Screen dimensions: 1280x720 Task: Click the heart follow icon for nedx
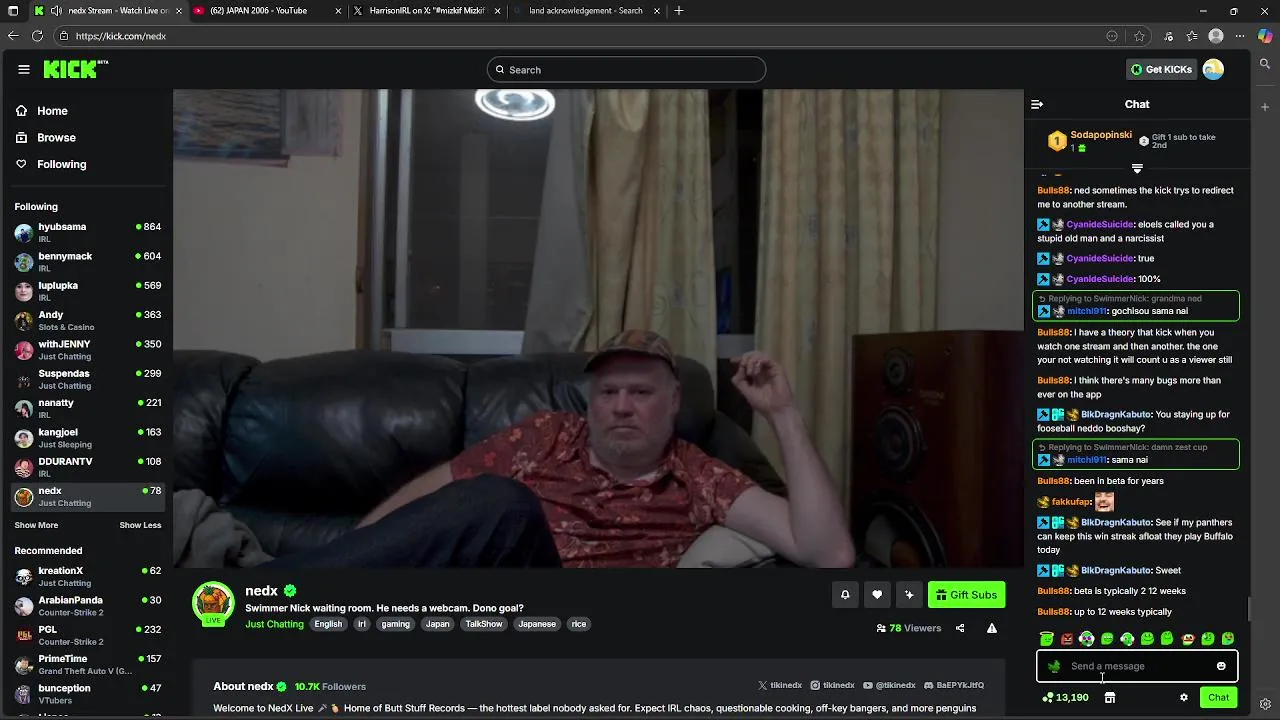point(877,595)
